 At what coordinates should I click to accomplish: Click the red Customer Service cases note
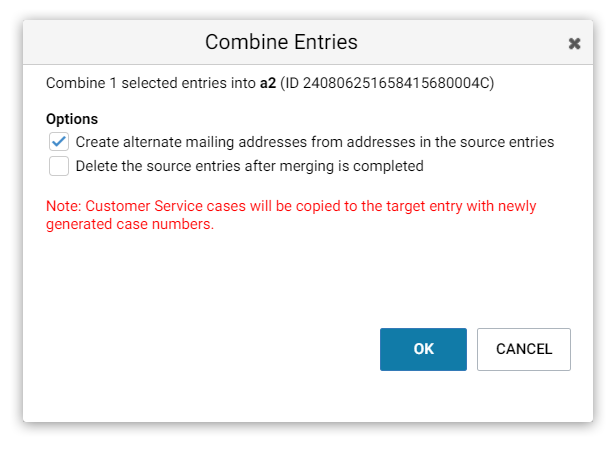click(x=291, y=215)
